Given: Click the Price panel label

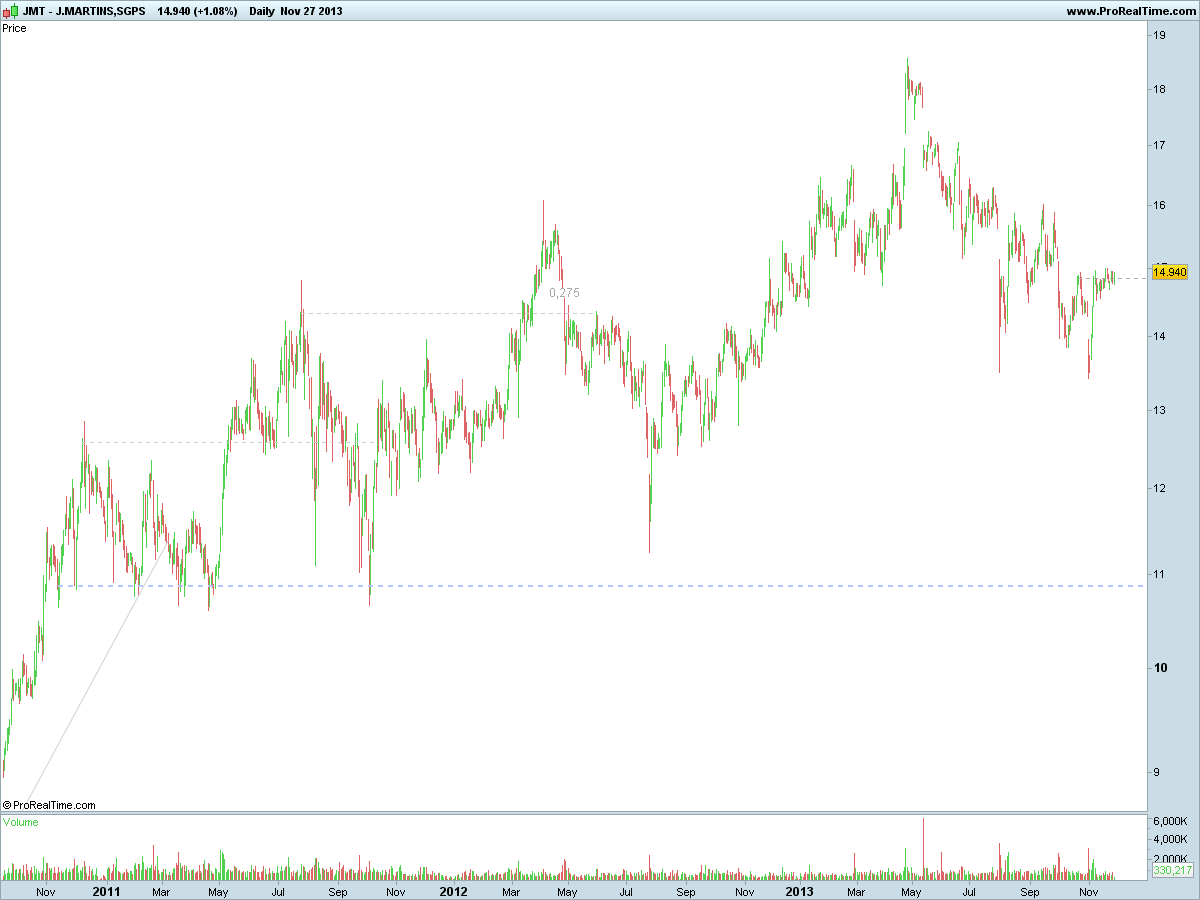Looking at the screenshot, I should (15, 28).
